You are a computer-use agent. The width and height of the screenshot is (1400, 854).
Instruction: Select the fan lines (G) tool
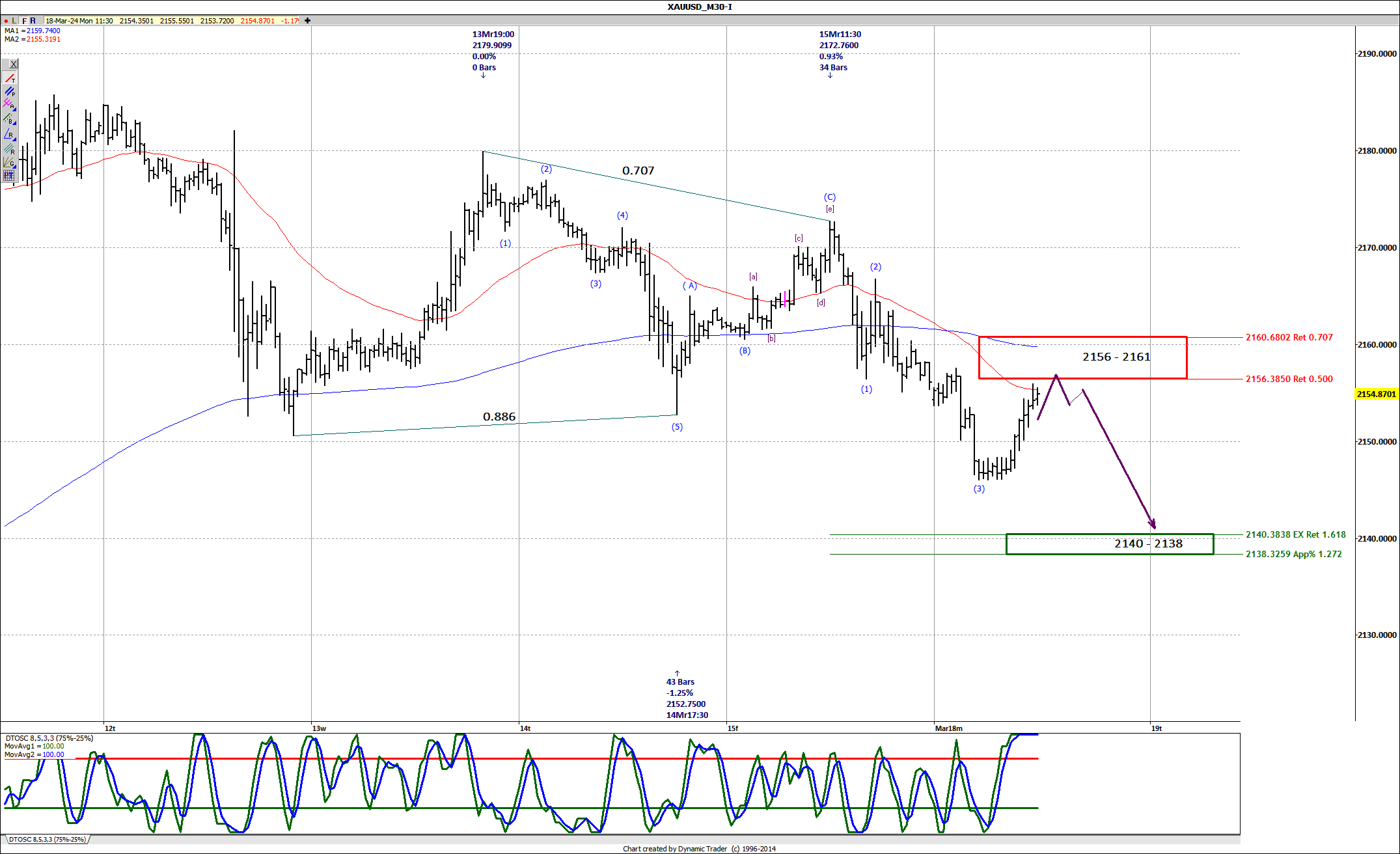pyautogui.click(x=10, y=162)
